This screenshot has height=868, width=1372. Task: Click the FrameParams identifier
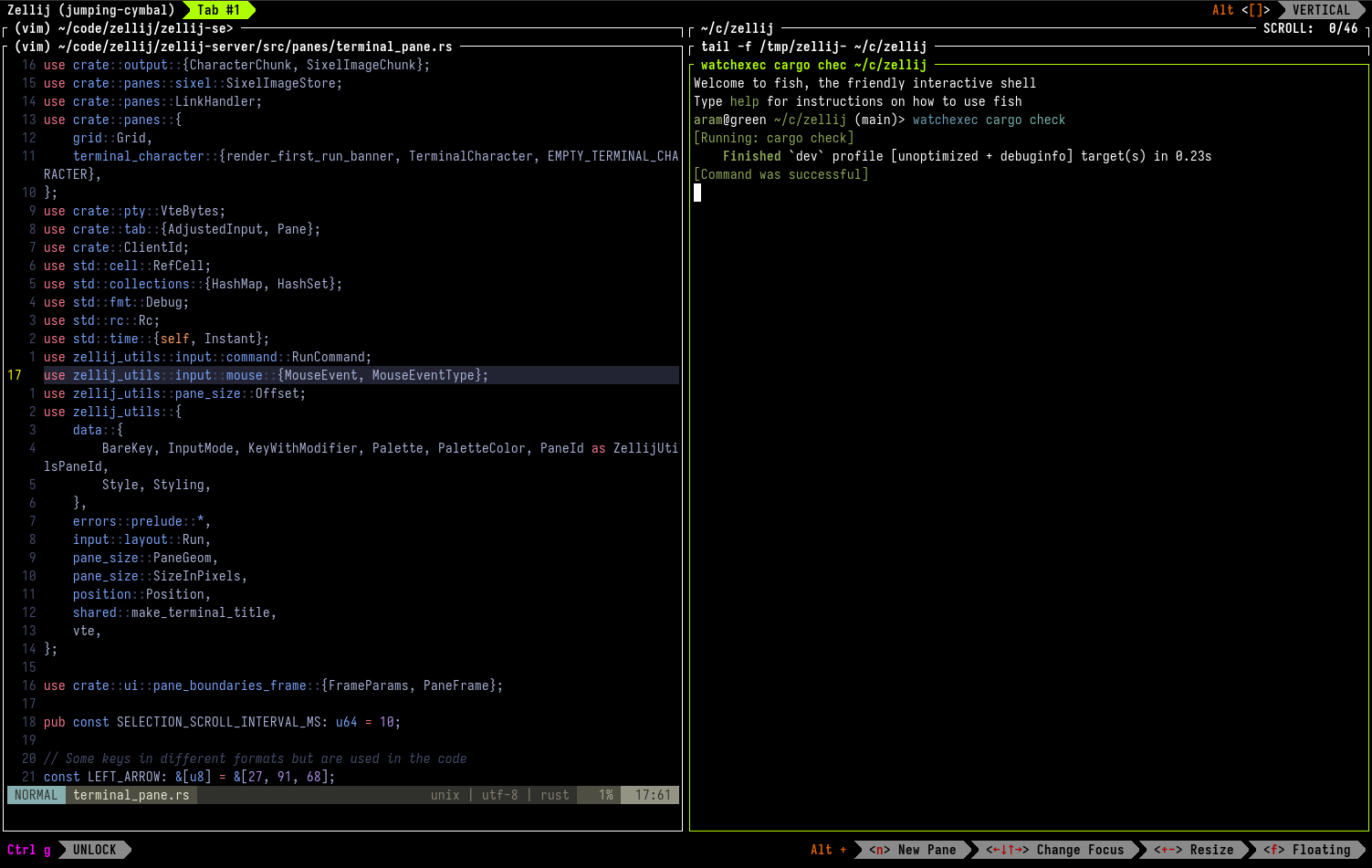[x=369, y=685]
